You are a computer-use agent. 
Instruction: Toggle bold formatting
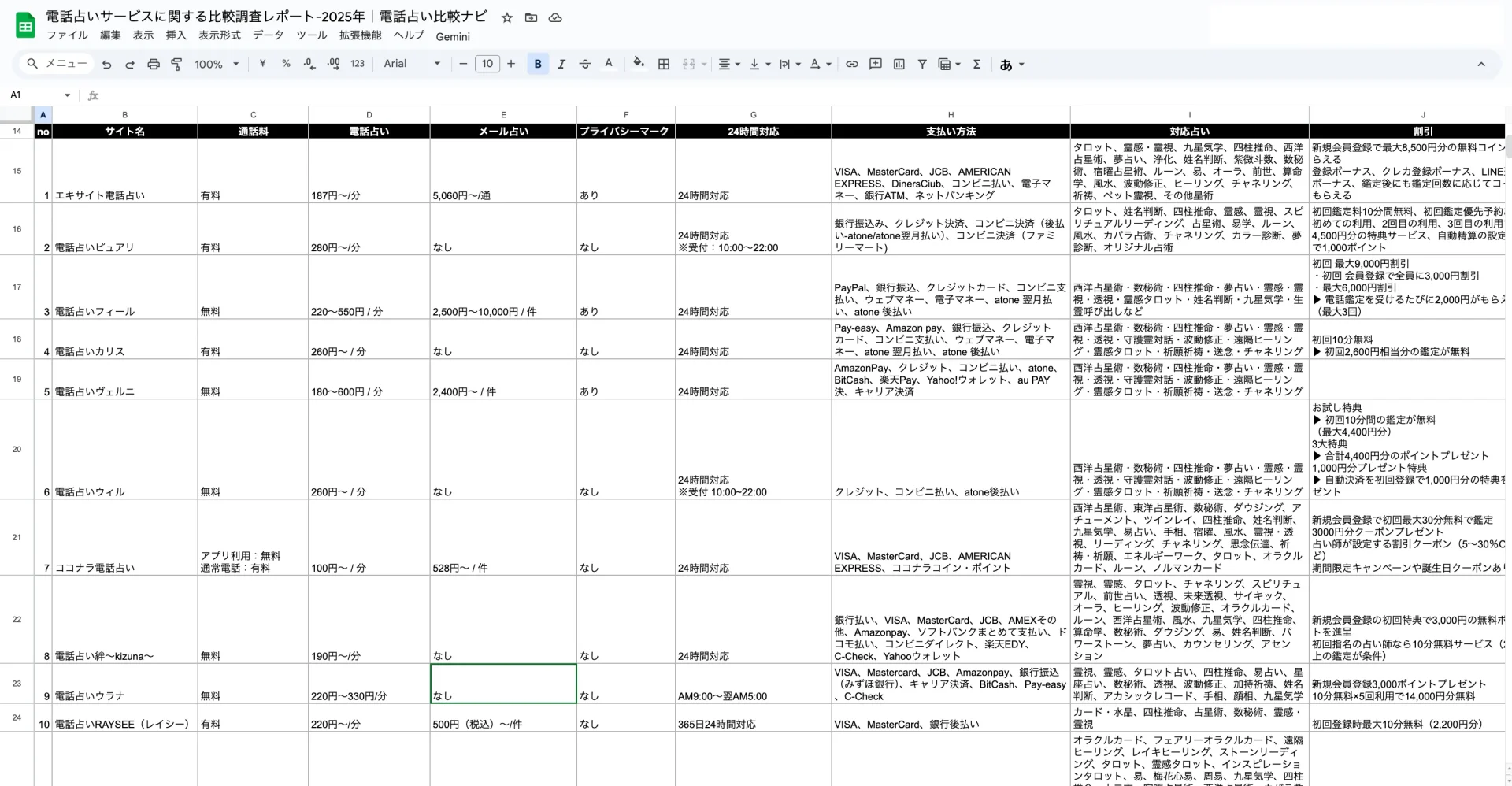tap(538, 65)
